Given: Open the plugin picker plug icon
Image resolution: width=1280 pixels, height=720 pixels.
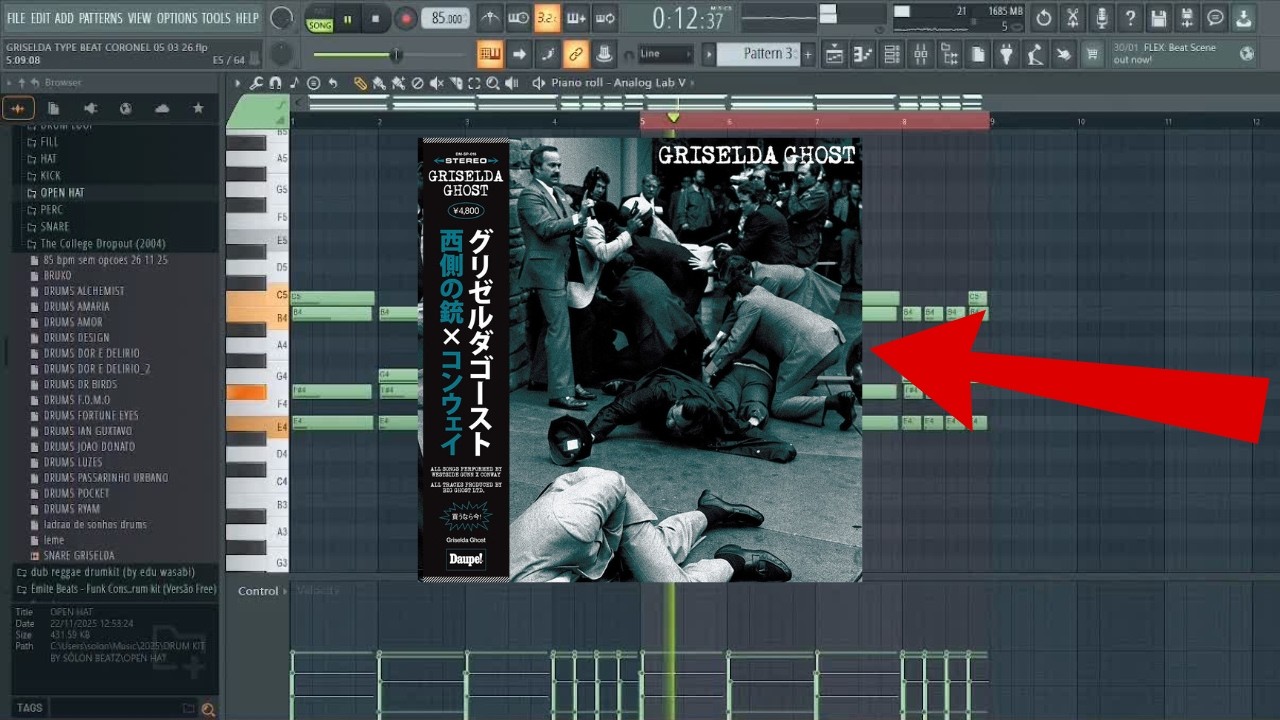Looking at the screenshot, I should pyautogui.click(x=1007, y=54).
